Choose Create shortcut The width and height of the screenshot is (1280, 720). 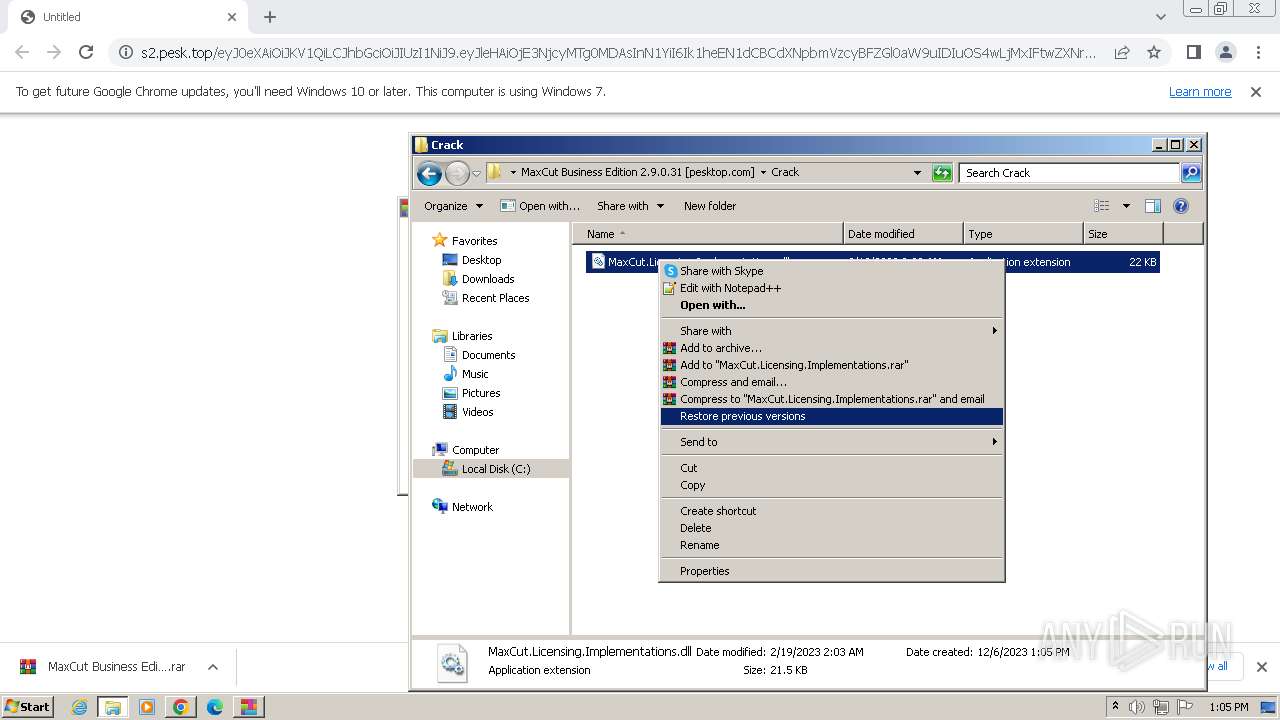coord(832,511)
